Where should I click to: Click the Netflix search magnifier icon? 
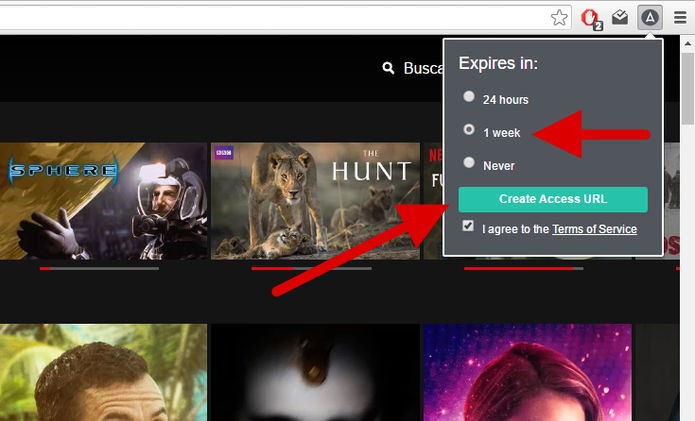388,68
